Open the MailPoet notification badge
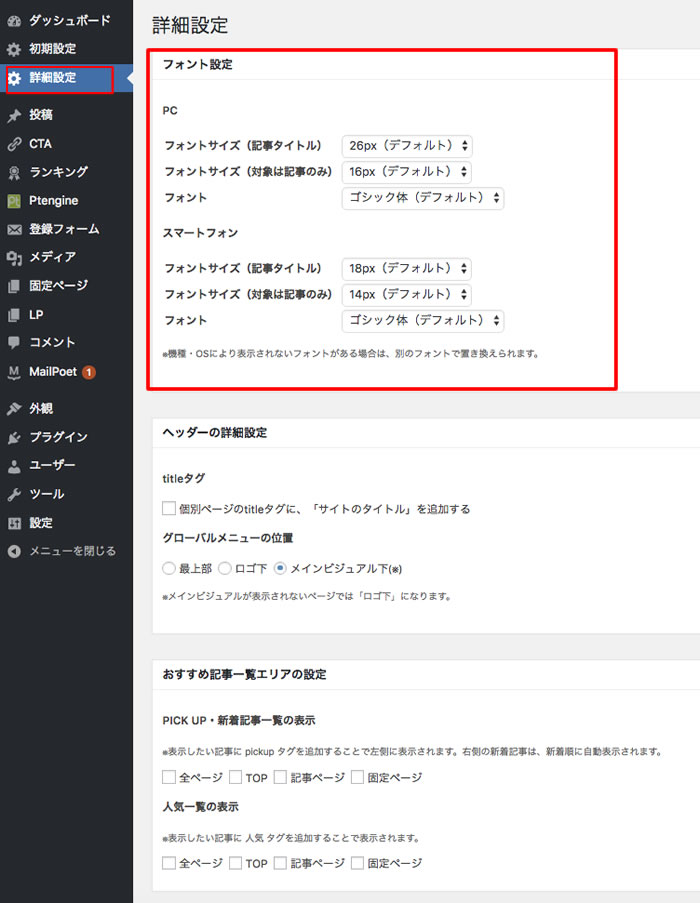 (89, 372)
